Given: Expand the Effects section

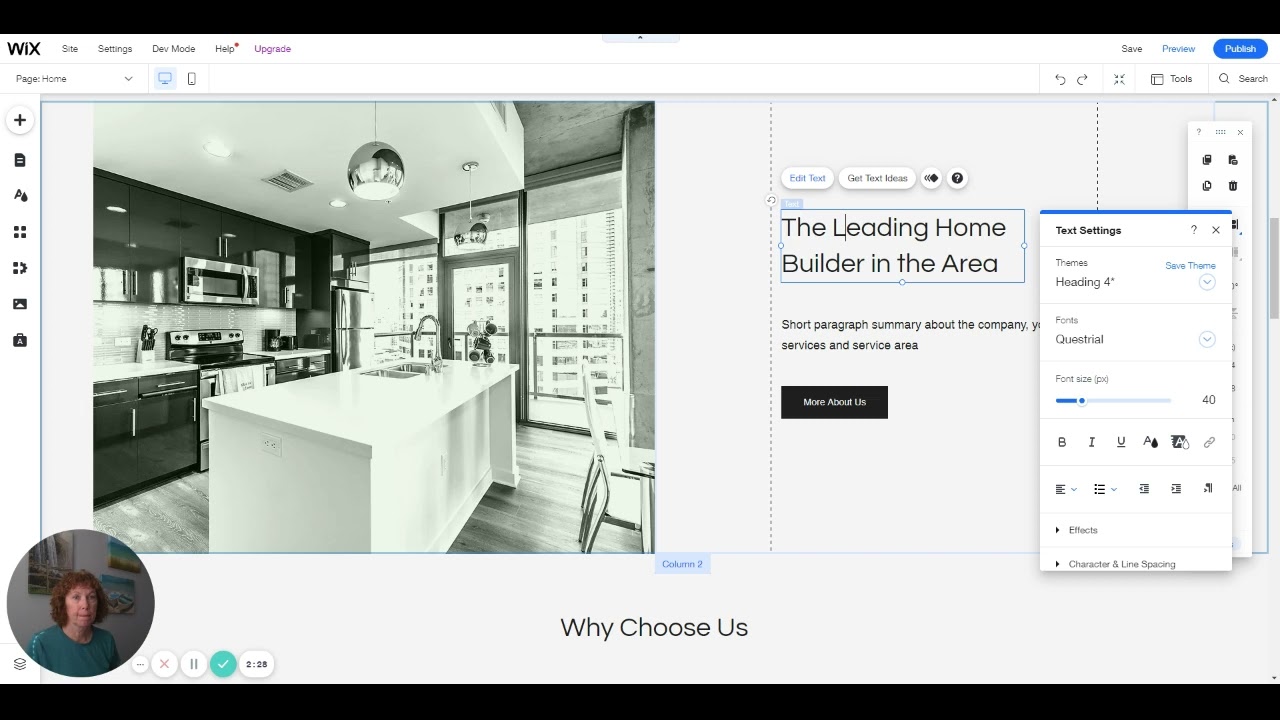Looking at the screenshot, I should tap(1077, 530).
